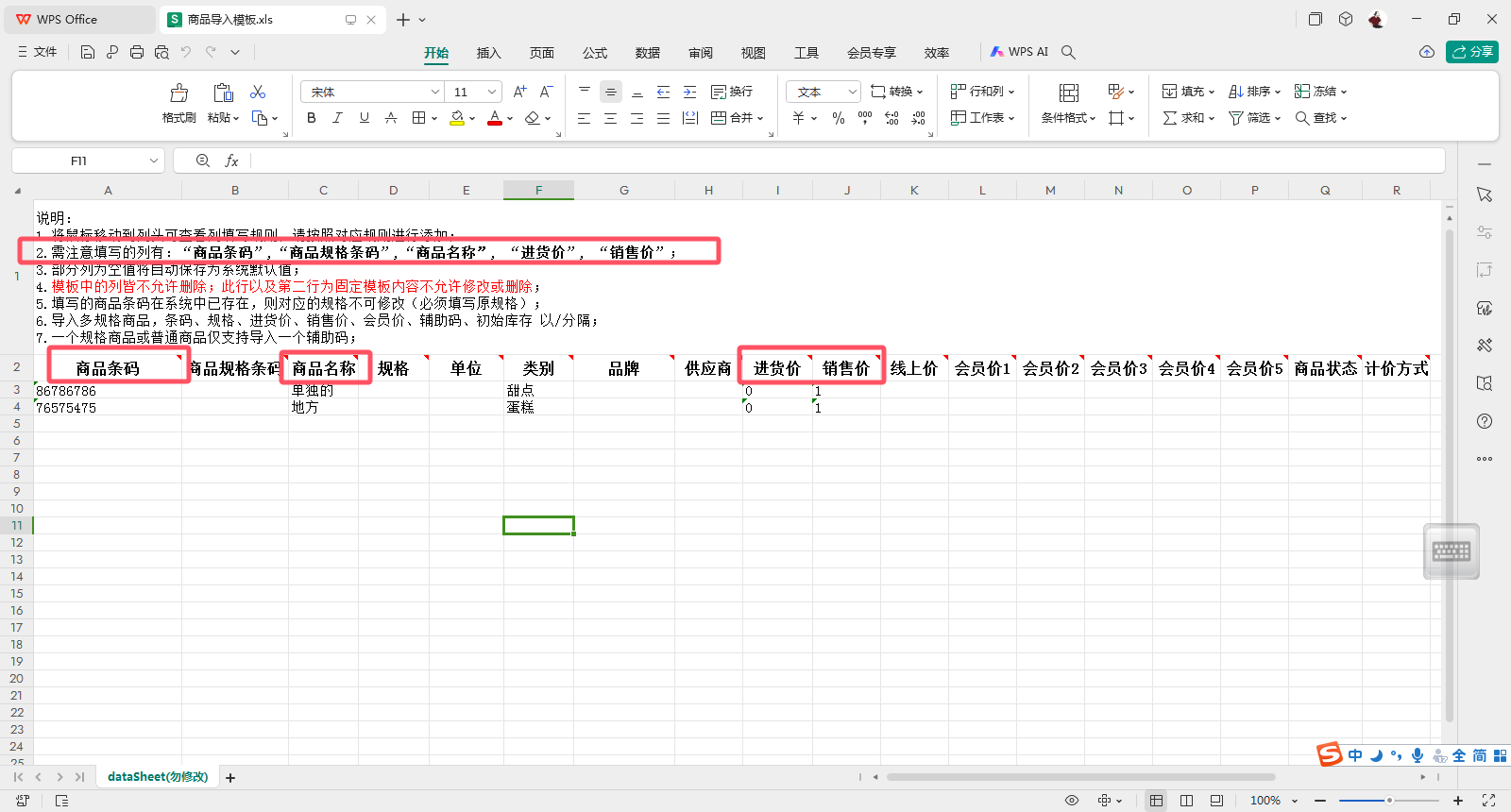Click the increase indent icon

[x=689, y=92]
